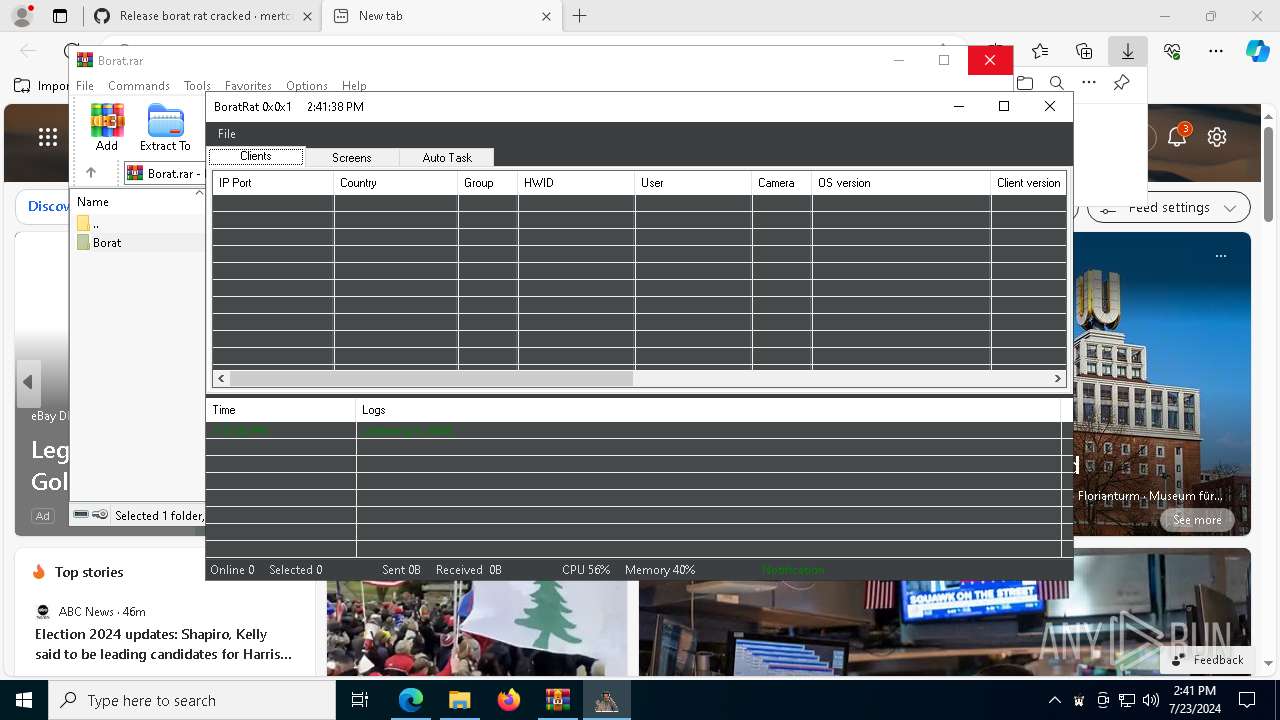Open the Help menu in WinRAR
Viewport: 1280px width, 720px height.
click(354, 86)
